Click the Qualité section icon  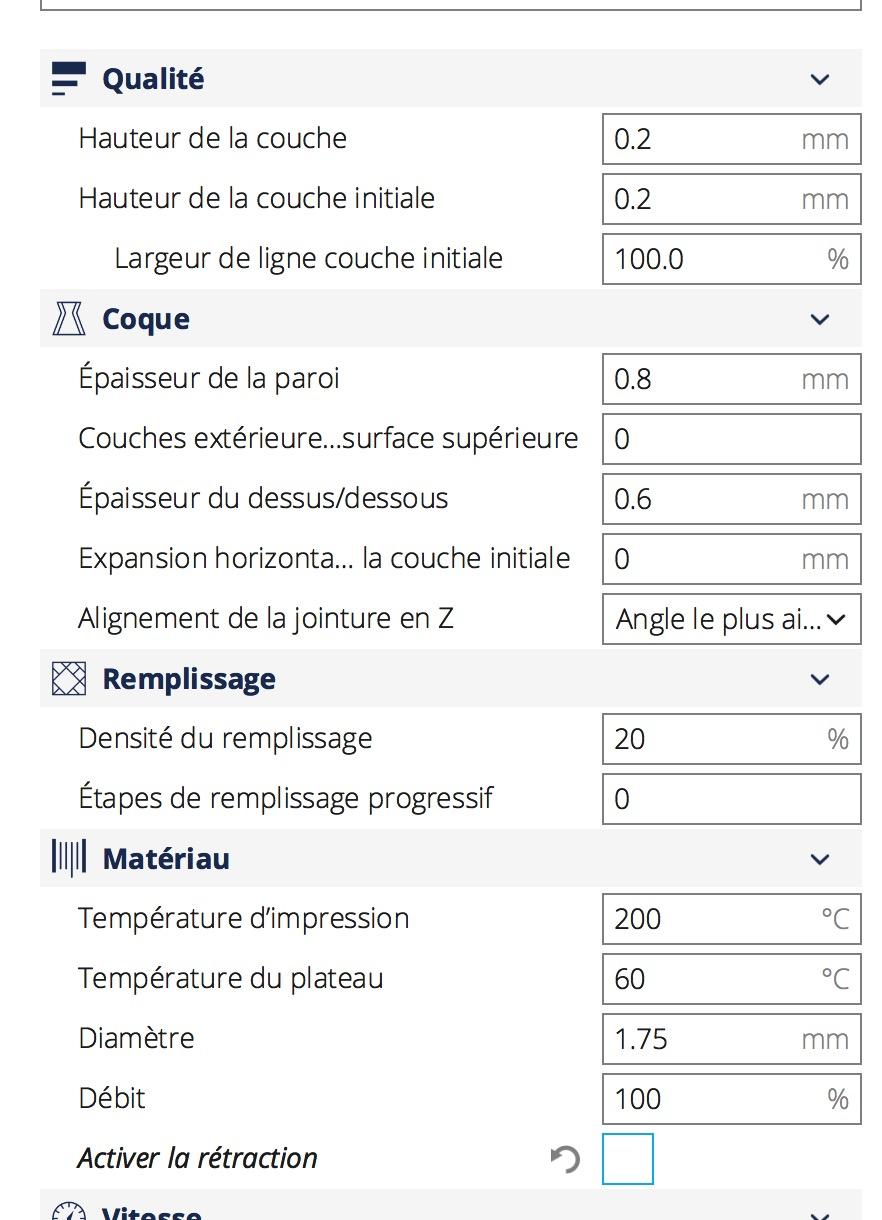coord(69,79)
